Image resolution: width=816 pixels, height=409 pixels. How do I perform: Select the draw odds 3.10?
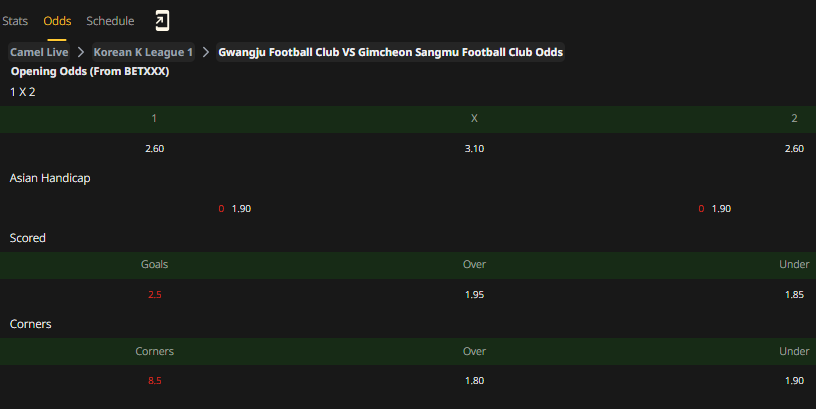click(x=474, y=149)
